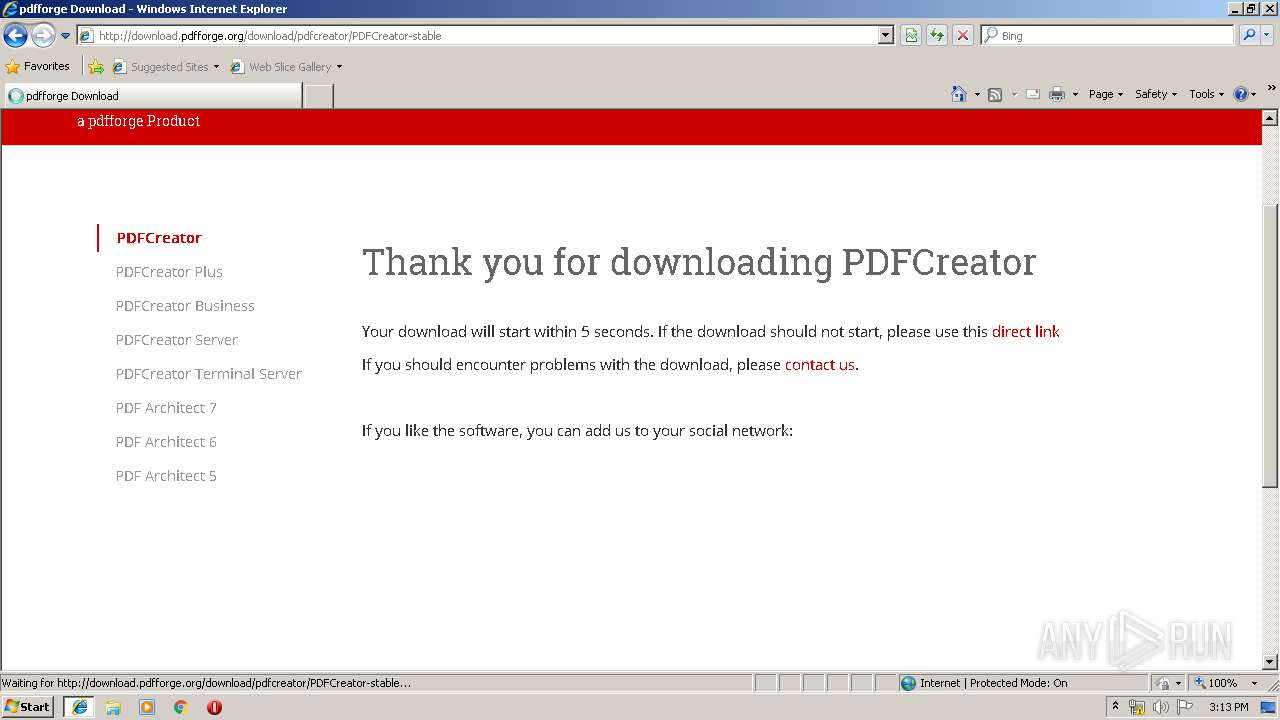Open a new blank tab

click(318, 96)
